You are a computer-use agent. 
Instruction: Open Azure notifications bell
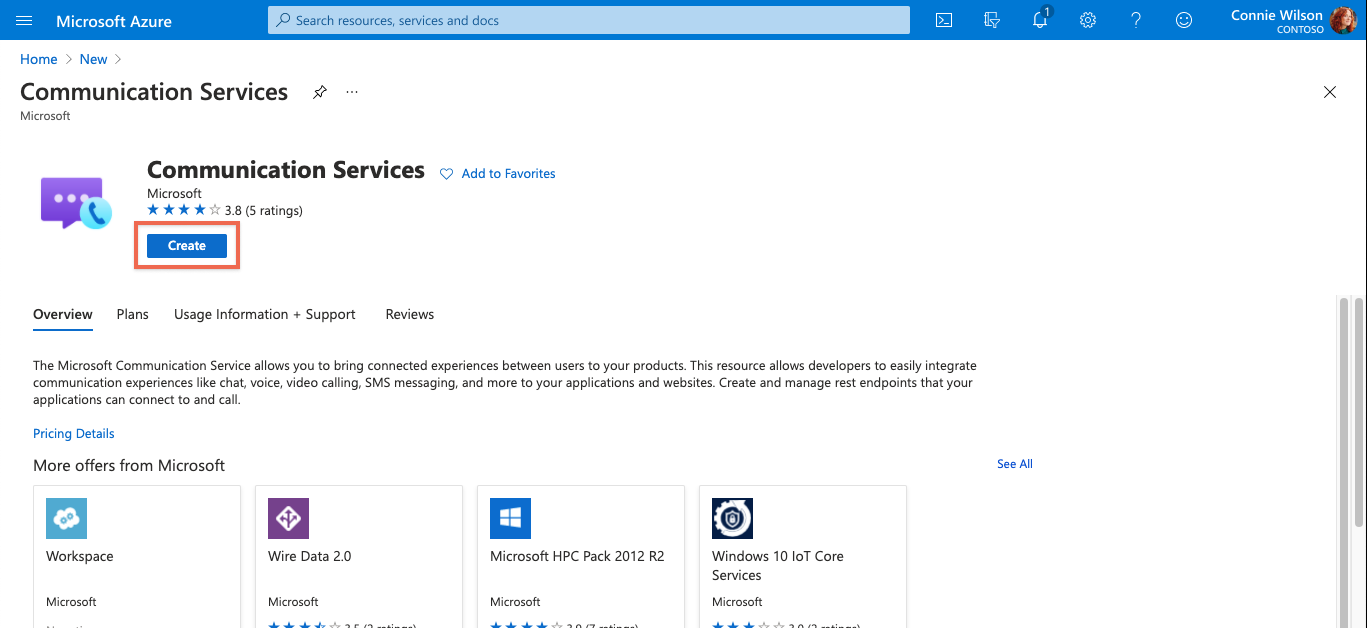[1039, 20]
